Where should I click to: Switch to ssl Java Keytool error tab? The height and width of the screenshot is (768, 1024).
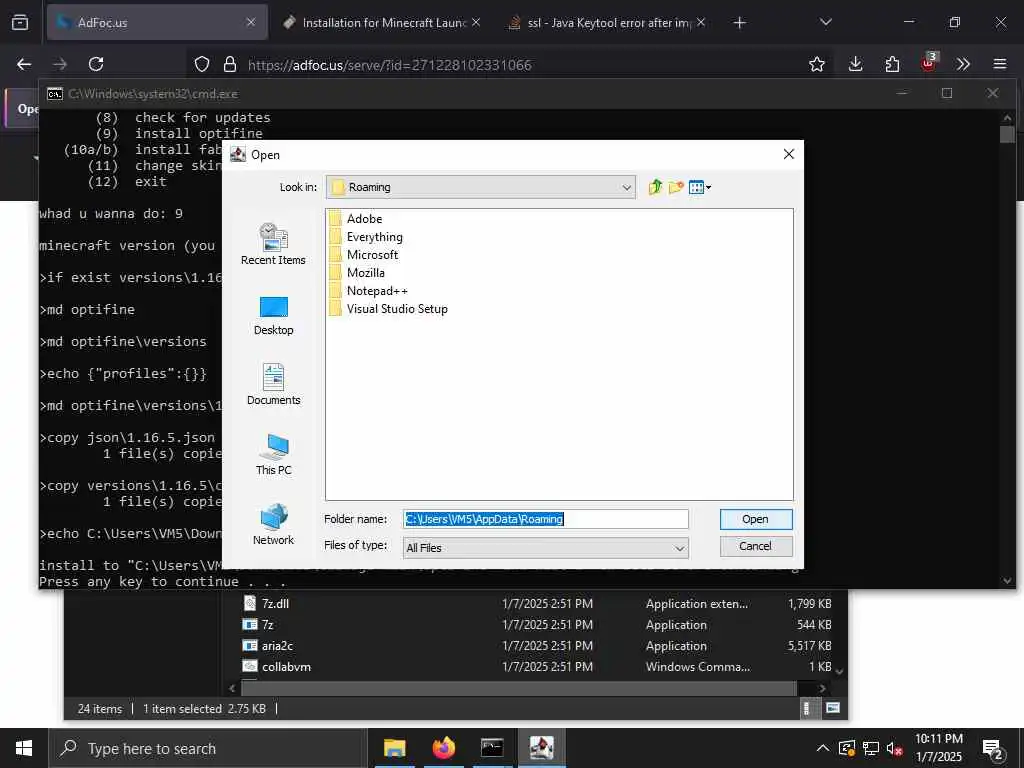607,22
